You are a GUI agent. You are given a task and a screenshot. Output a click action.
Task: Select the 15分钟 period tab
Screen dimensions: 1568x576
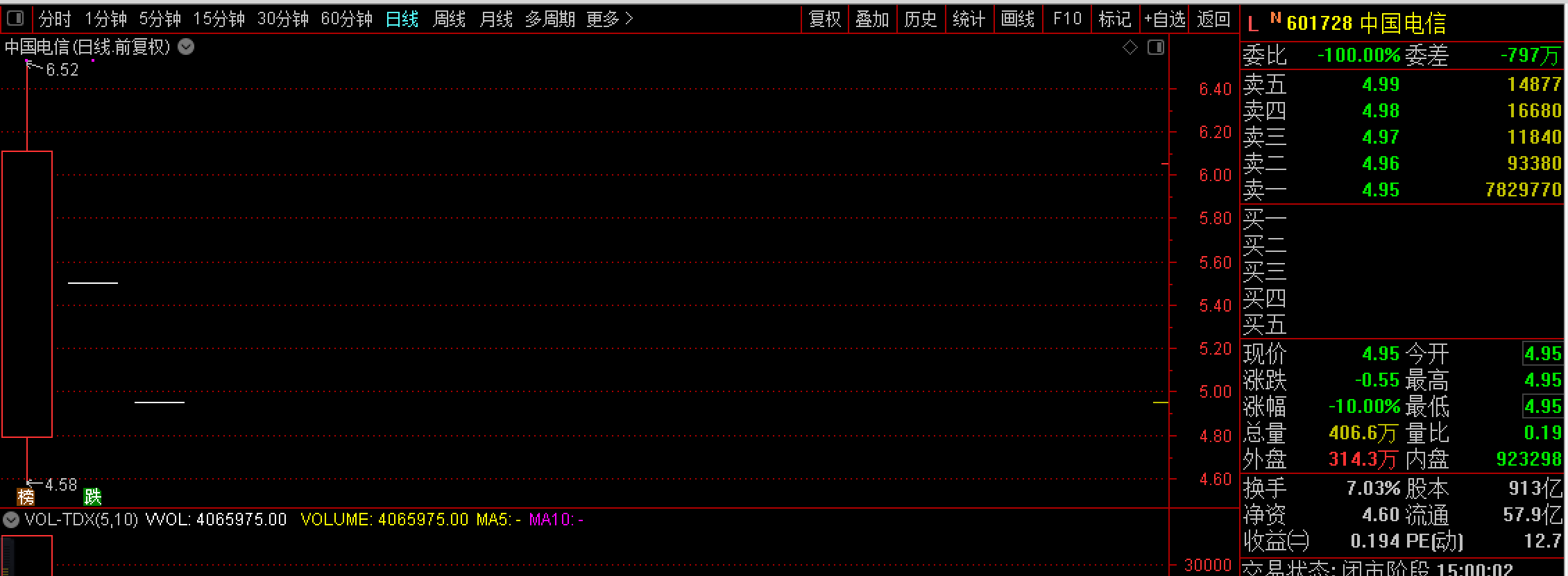pyautogui.click(x=219, y=19)
